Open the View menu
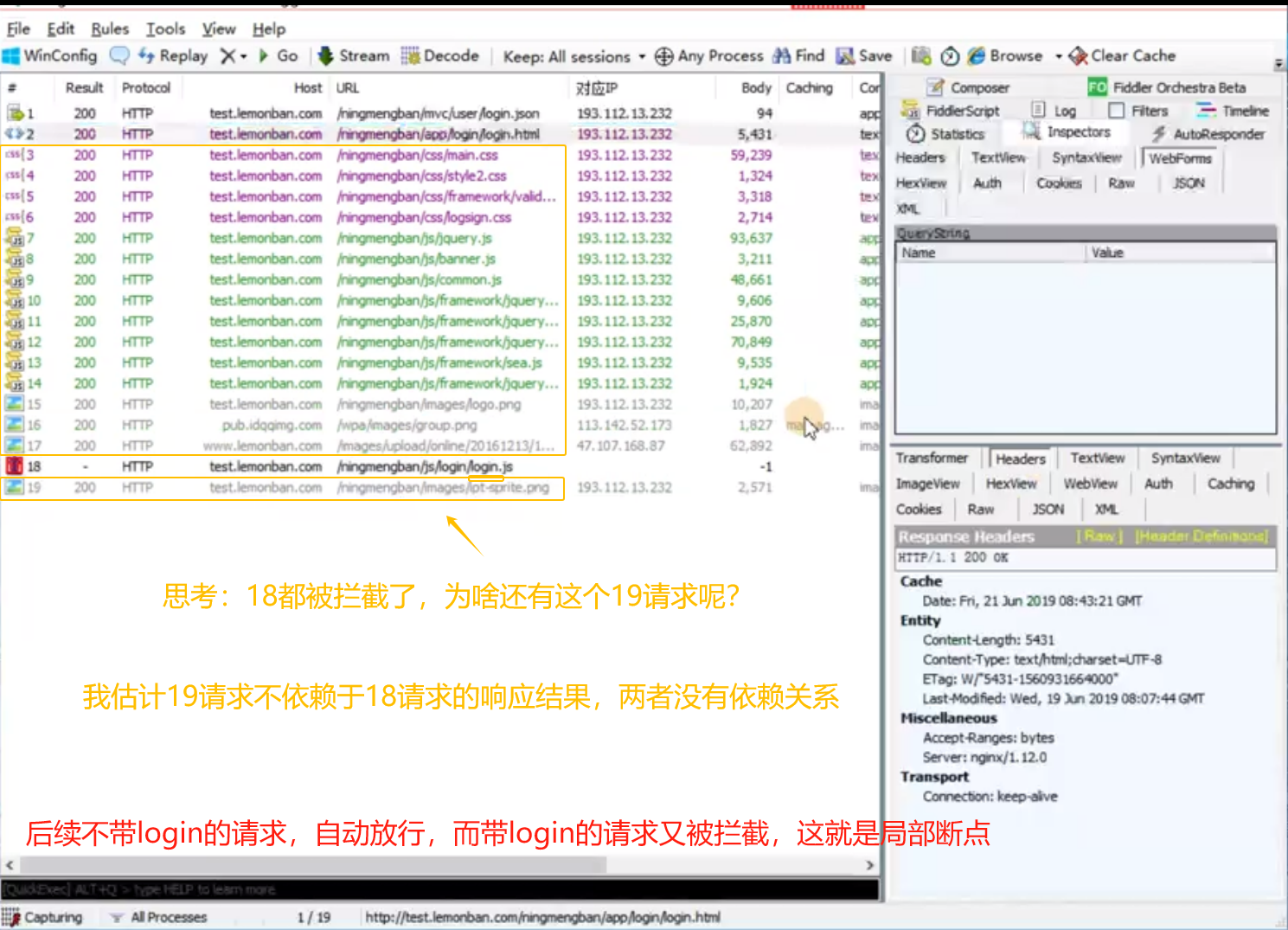The image size is (1288, 930). (x=219, y=29)
